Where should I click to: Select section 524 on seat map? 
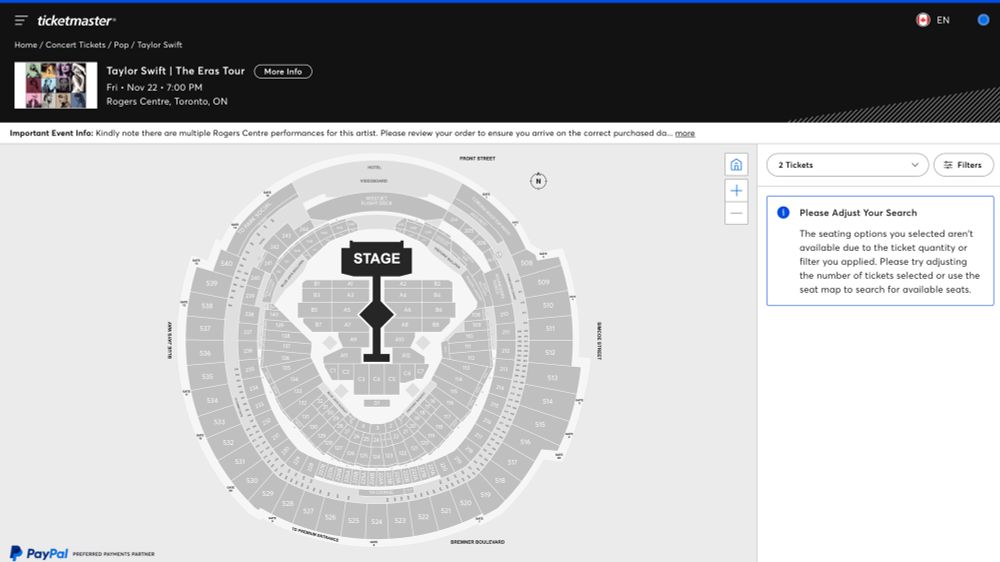pos(377,521)
